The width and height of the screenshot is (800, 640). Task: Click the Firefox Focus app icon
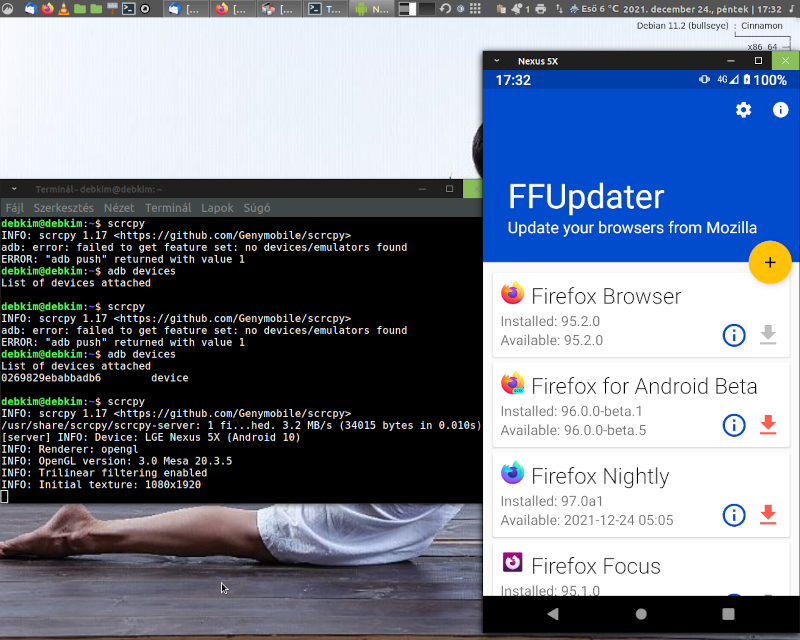tap(512, 562)
